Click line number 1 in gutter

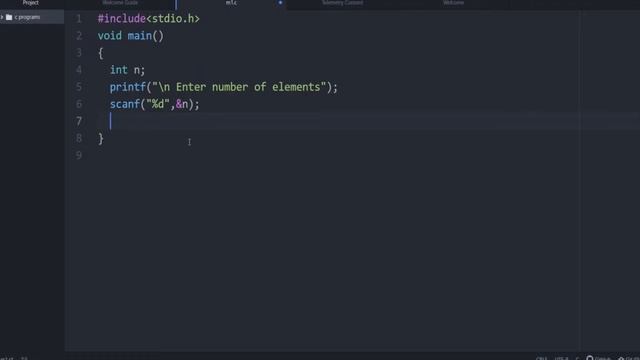click(x=79, y=19)
